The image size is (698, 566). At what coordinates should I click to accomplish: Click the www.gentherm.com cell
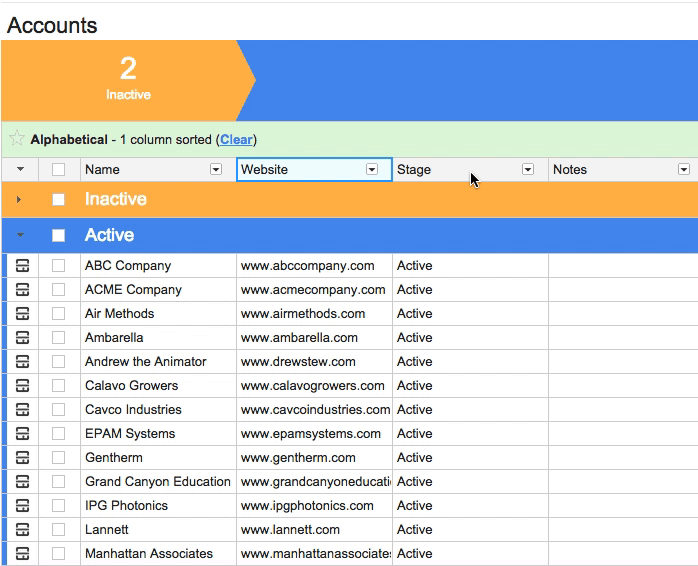314,458
